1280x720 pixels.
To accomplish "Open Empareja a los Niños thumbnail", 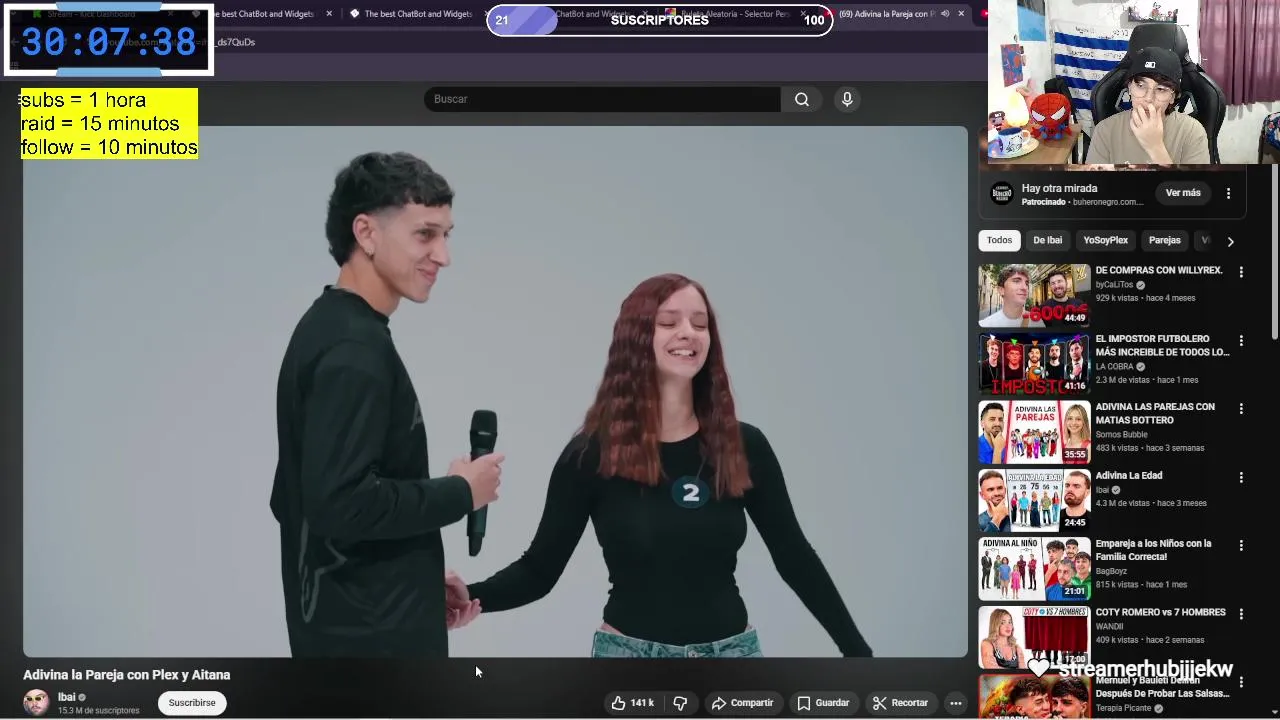I will click(1034, 569).
